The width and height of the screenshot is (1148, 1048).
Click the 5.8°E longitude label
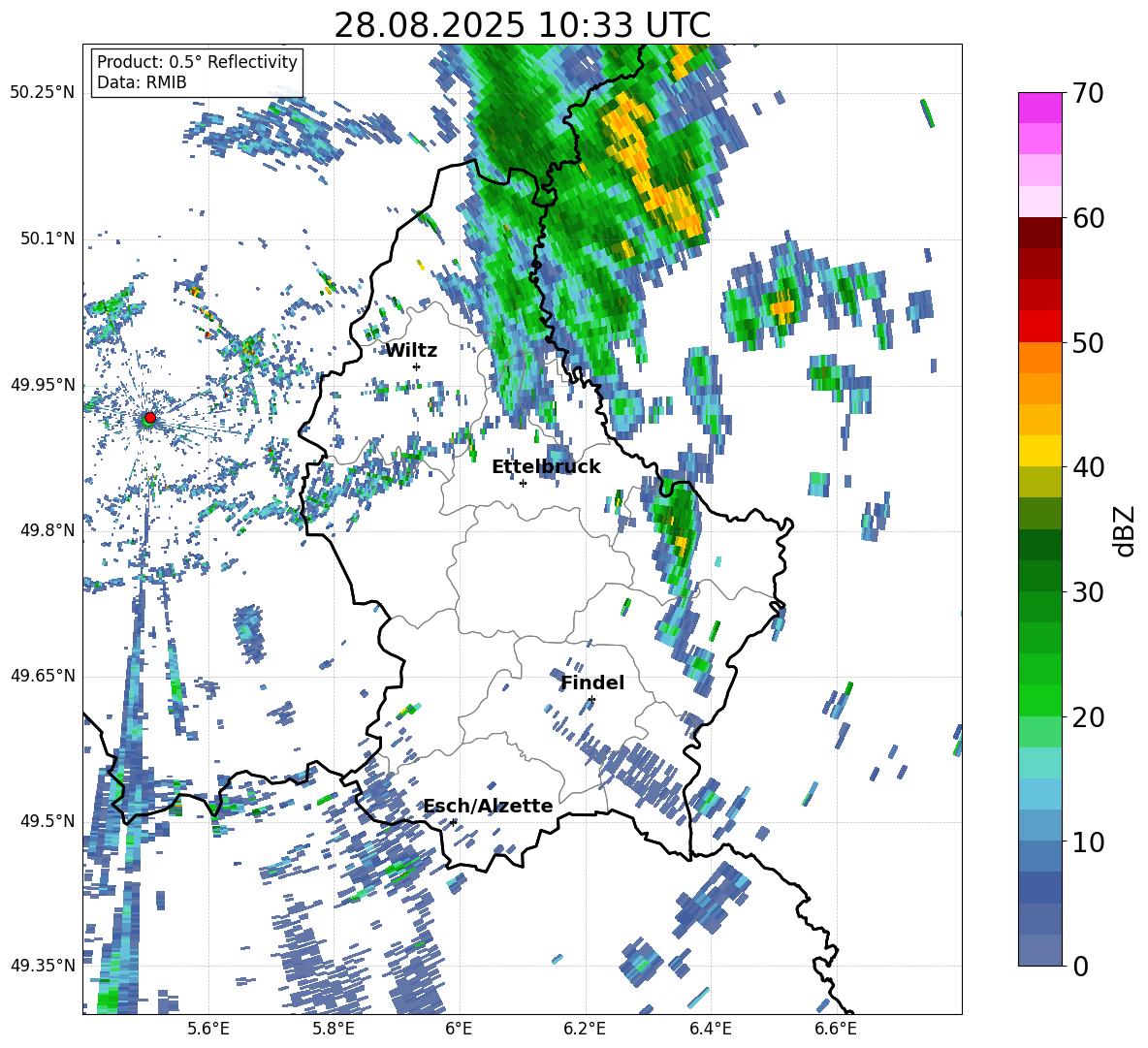click(334, 1029)
